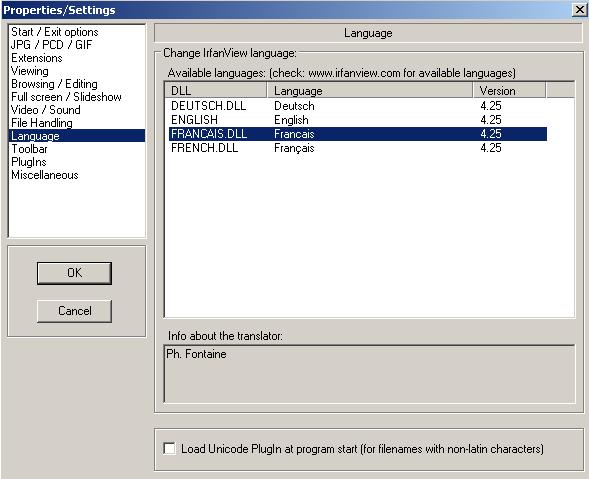
Task: Select JPG / PCD / GIF category
Action: (x=51, y=45)
